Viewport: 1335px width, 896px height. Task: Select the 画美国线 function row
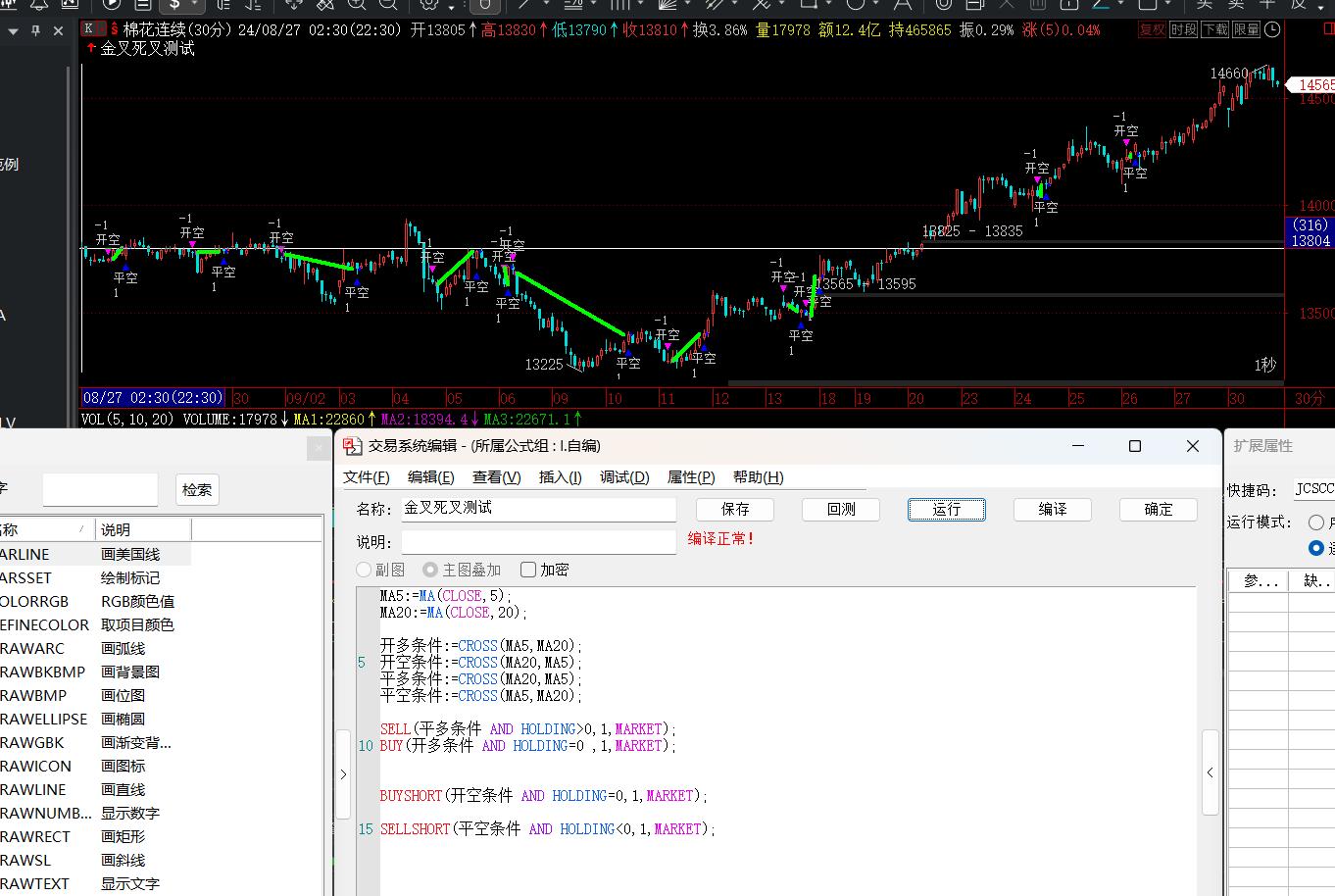[95, 555]
